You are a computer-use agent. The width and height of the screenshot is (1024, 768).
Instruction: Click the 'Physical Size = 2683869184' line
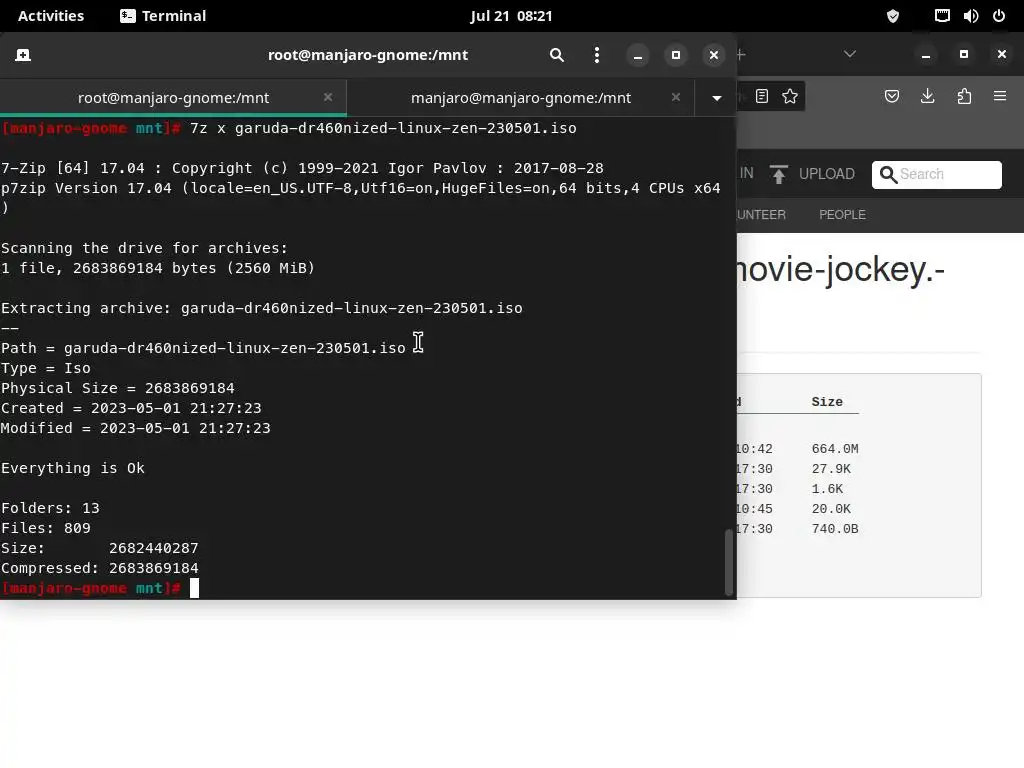tap(118, 389)
